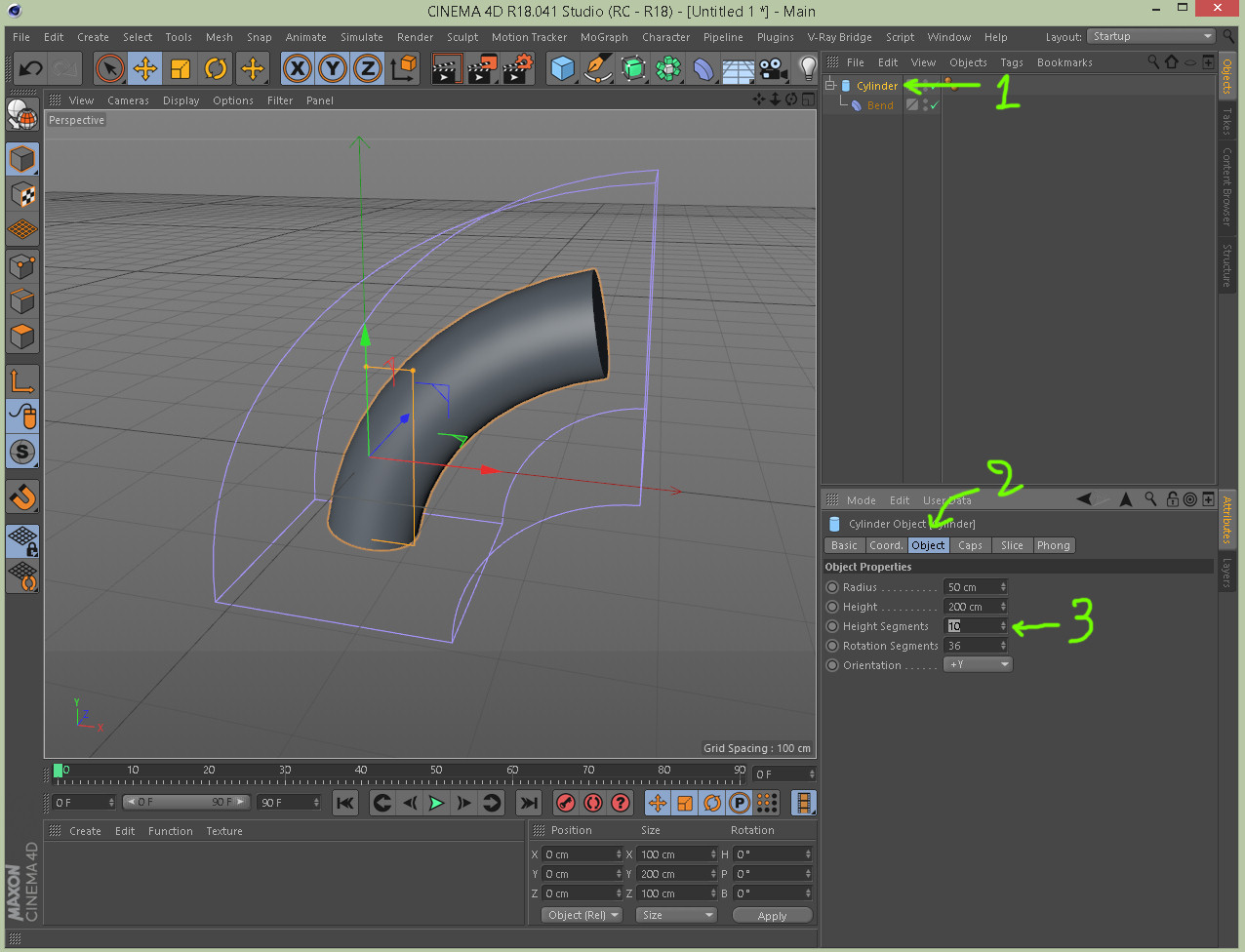
Task: Click Play Forwards button
Action: 436,803
